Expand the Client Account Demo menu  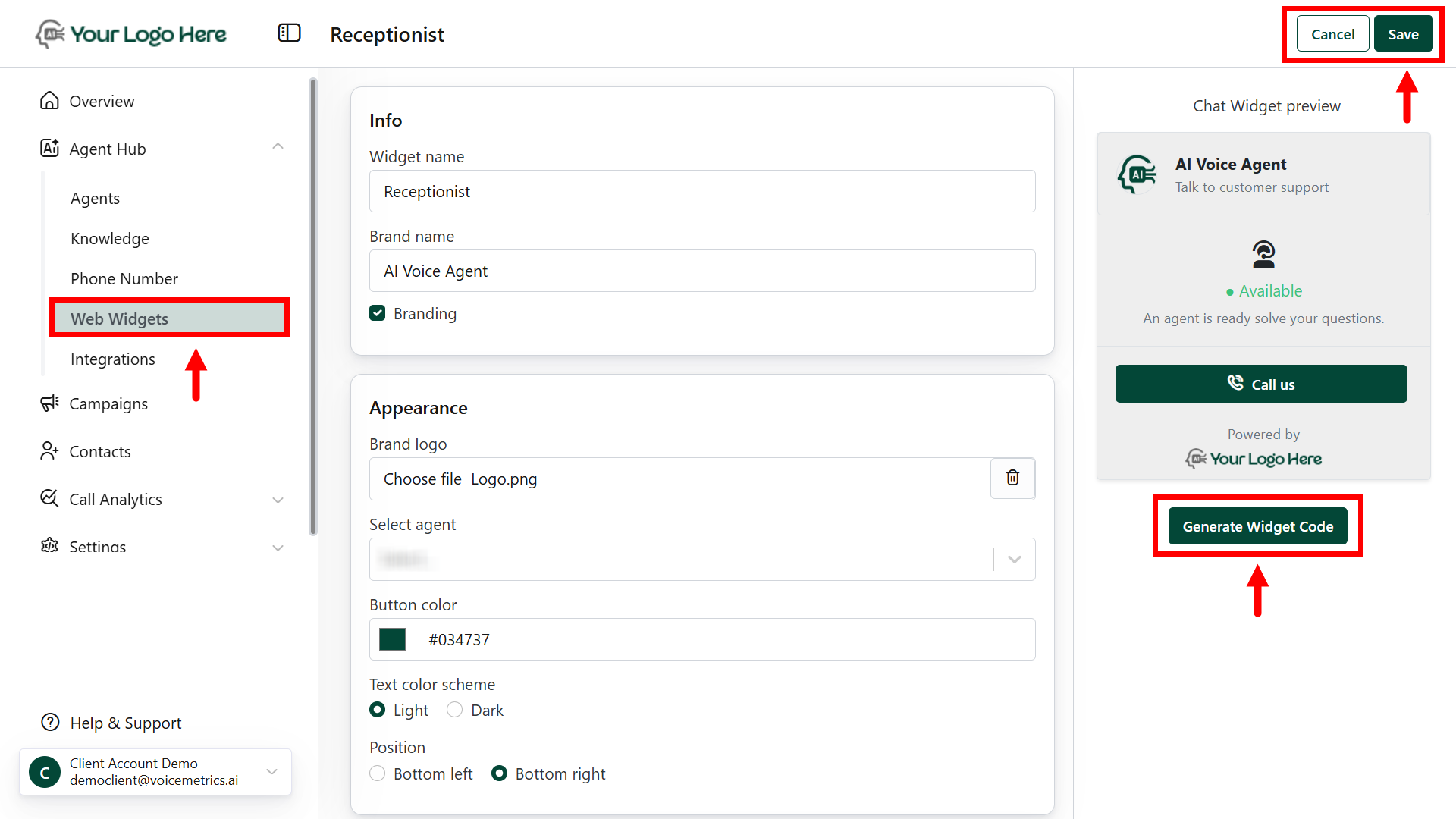271,772
